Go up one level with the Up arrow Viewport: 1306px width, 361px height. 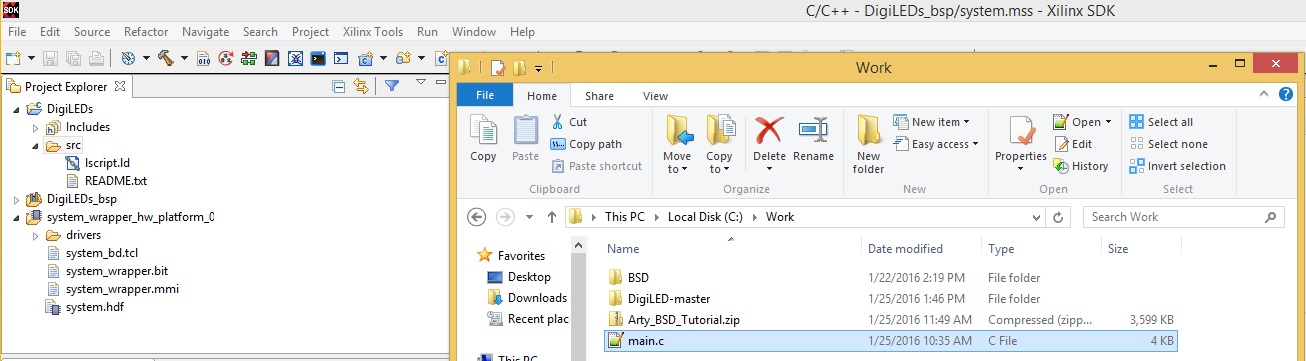point(551,216)
